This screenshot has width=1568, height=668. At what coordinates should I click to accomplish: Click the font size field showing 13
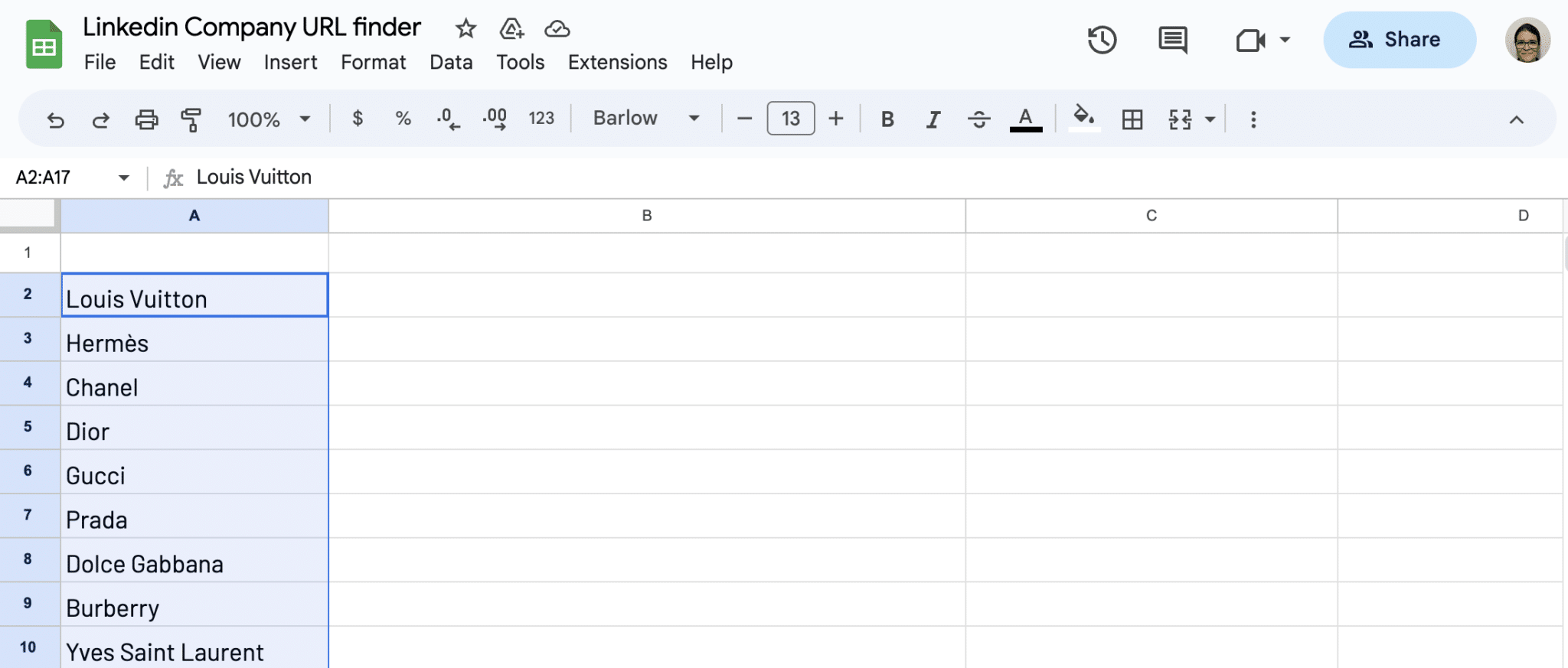(791, 119)
